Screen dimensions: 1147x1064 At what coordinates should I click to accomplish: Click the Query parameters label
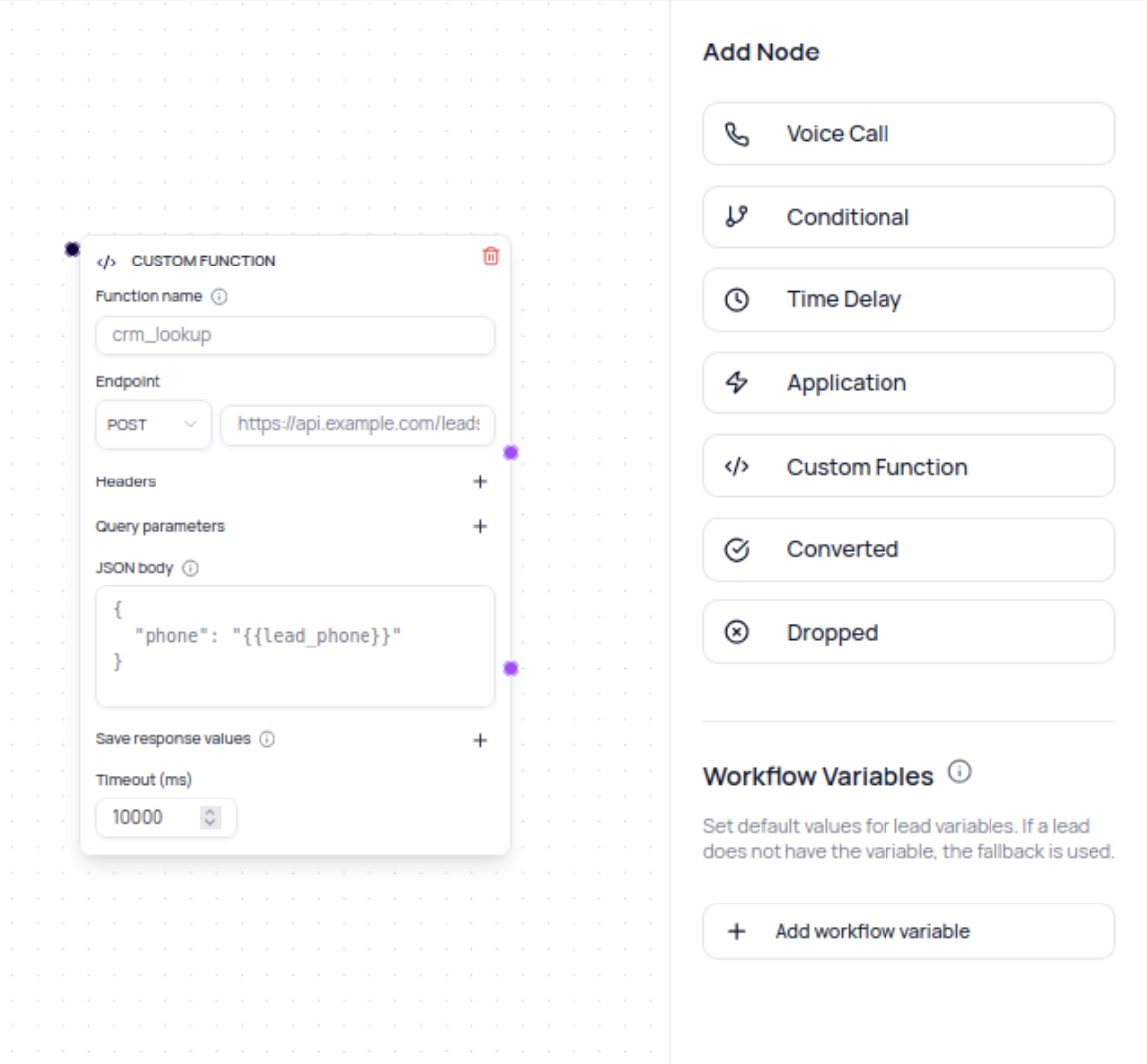[x=160, y=526]
